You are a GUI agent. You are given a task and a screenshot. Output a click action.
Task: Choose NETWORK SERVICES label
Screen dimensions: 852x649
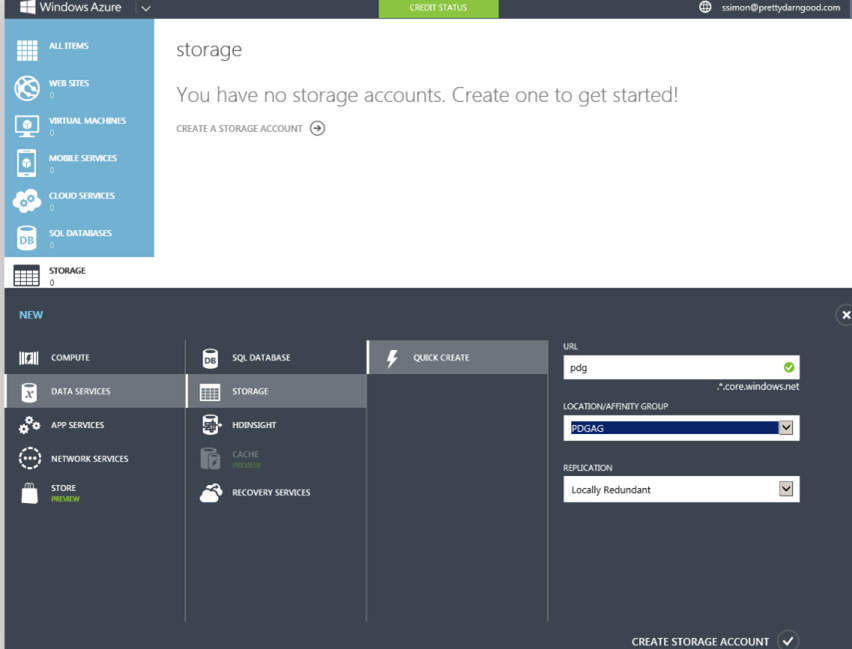[x=90, y=459]
